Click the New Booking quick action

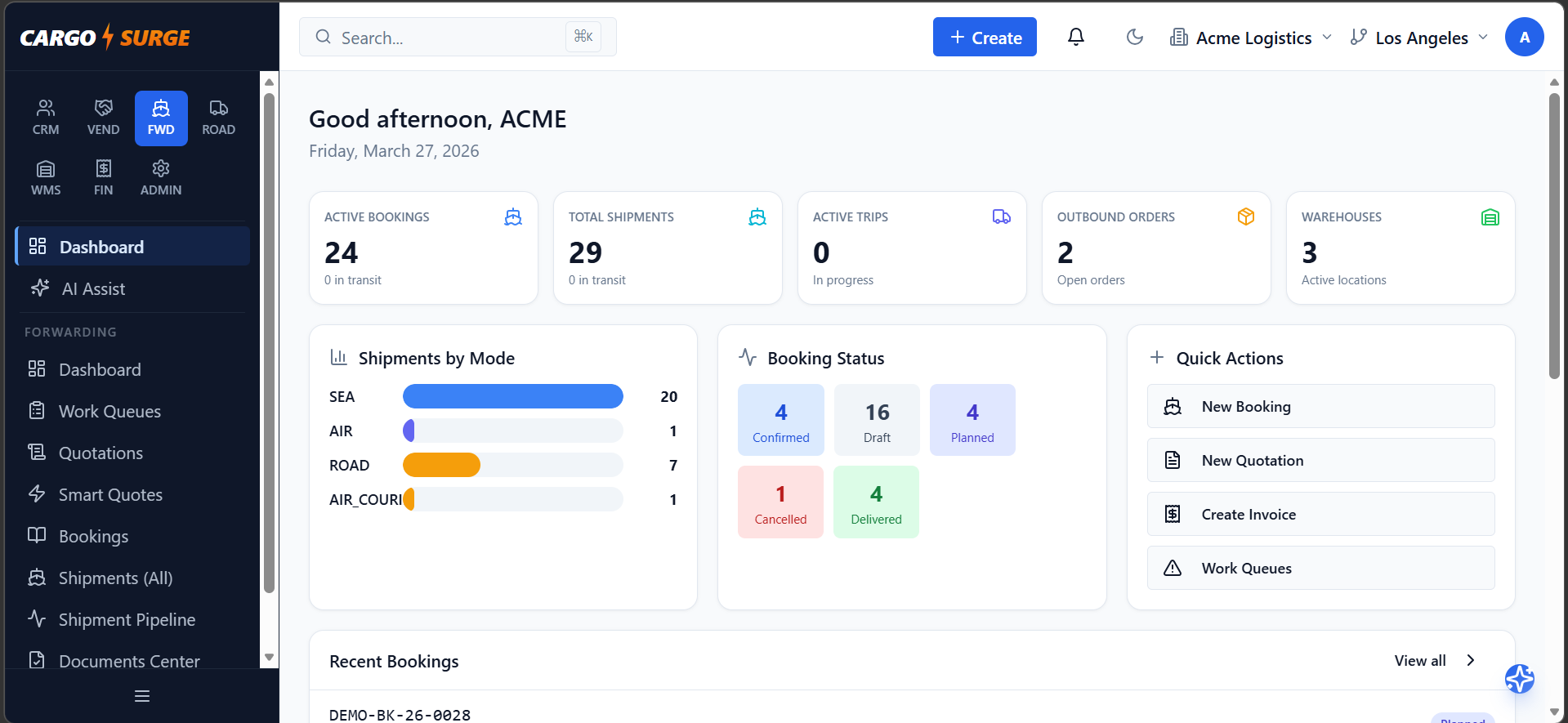(x=1320, y=406)
